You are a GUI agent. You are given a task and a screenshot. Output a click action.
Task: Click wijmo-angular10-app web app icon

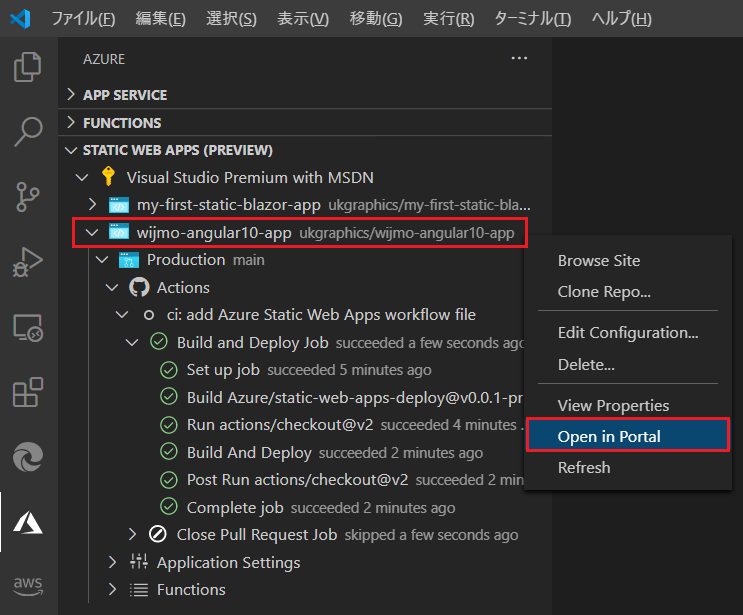tap(119, 232)
